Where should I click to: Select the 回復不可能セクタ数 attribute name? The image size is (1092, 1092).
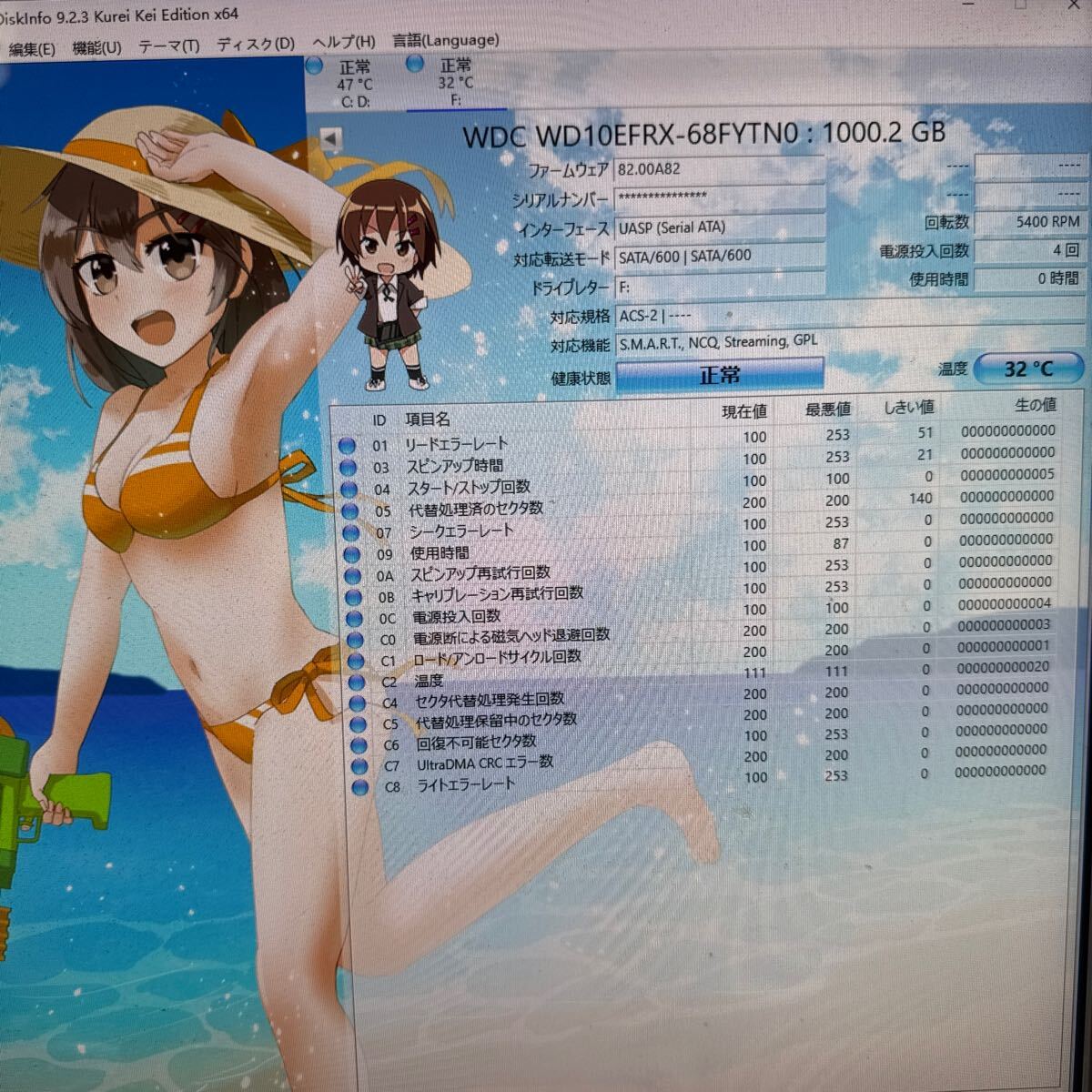coord(476,742)
